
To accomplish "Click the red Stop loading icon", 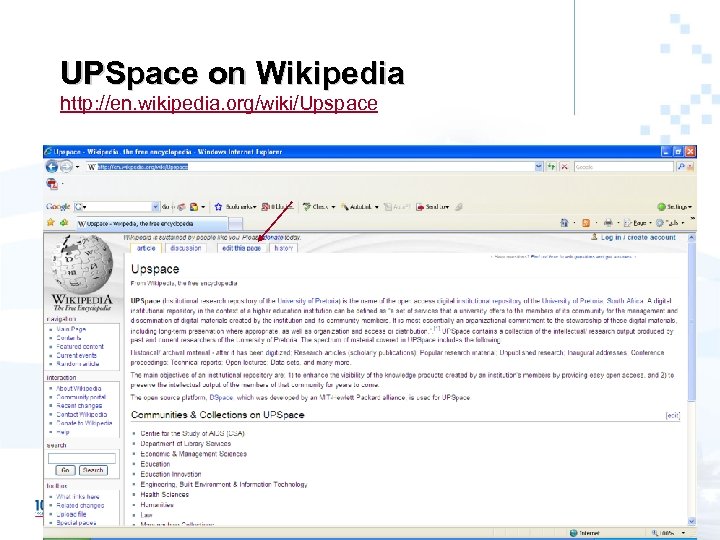I will (x=564, y=167).
